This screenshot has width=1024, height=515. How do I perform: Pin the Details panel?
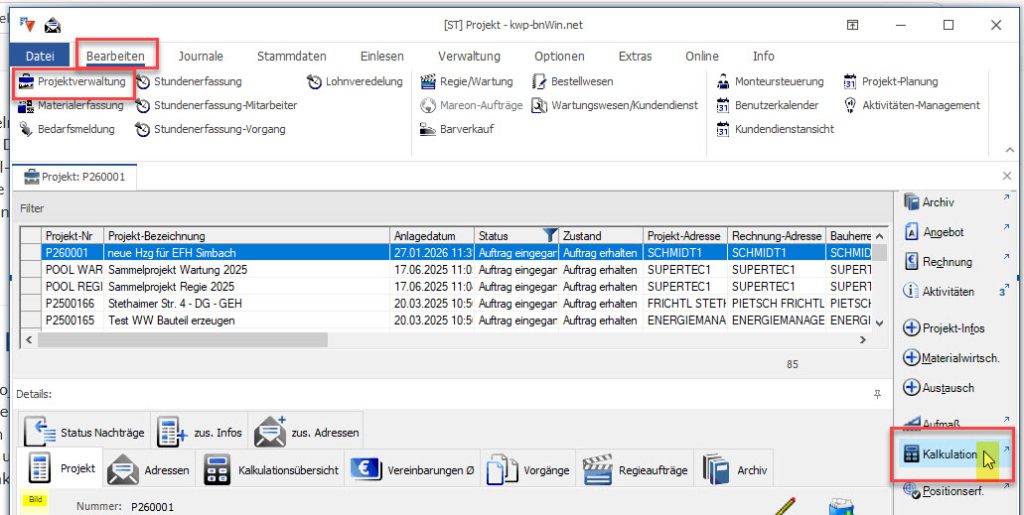(878, 395)
